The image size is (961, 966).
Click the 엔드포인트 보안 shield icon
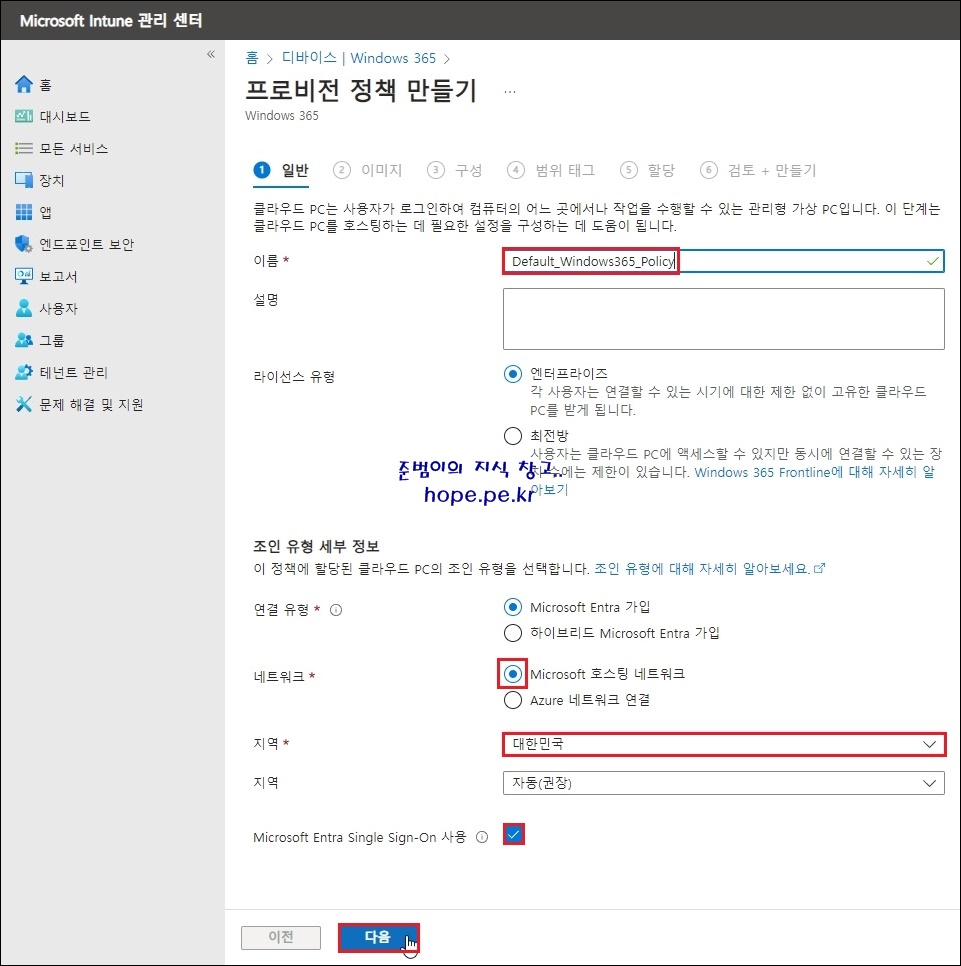(24, 245)
